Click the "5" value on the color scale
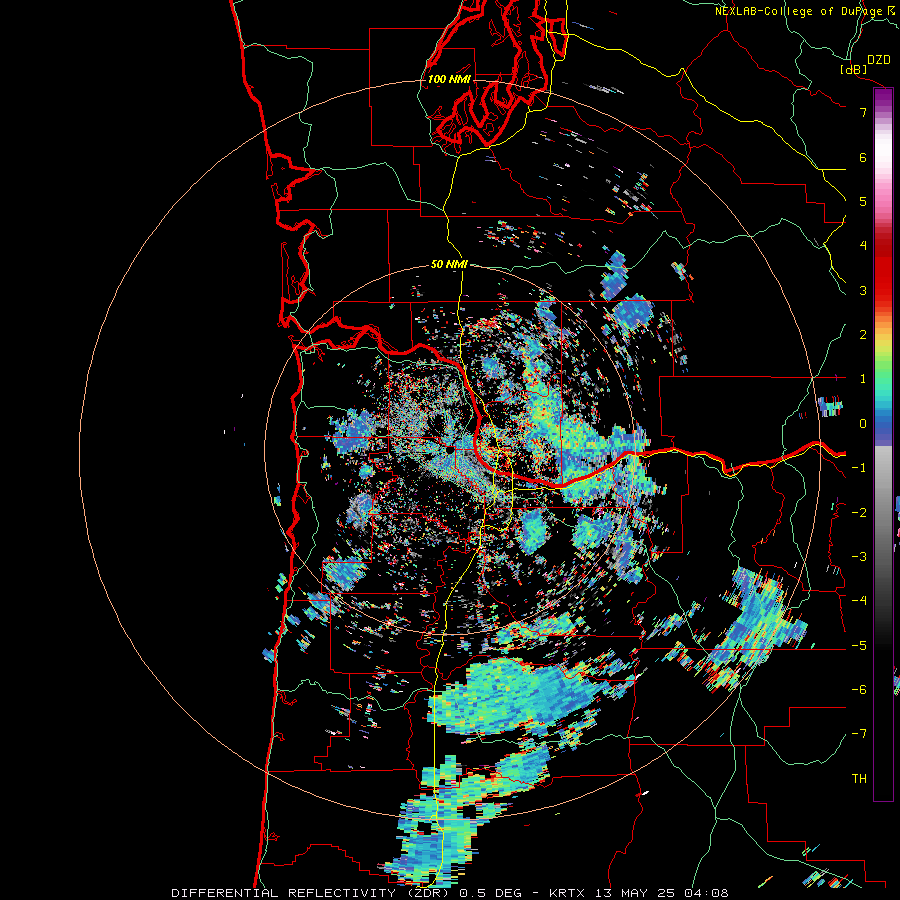 tap(863, 201)
